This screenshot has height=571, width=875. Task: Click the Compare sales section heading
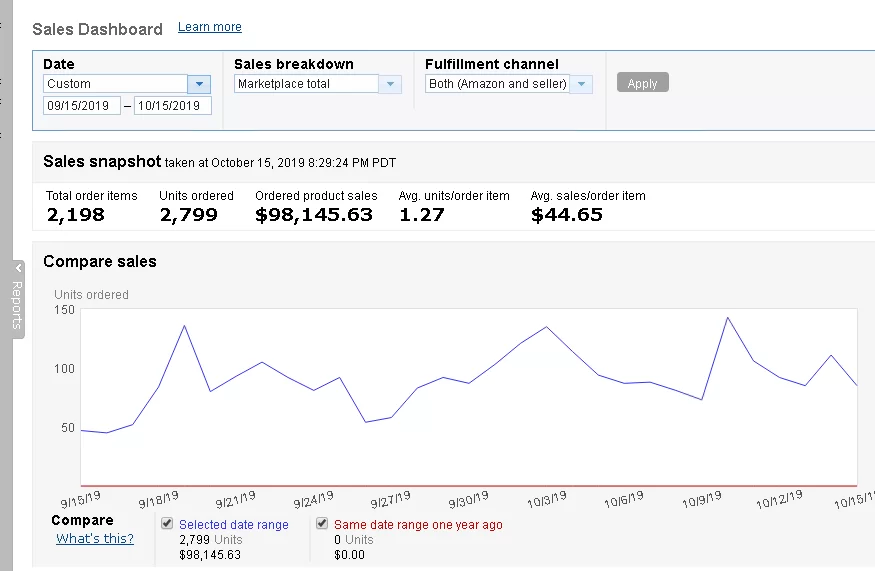point(100,262)
